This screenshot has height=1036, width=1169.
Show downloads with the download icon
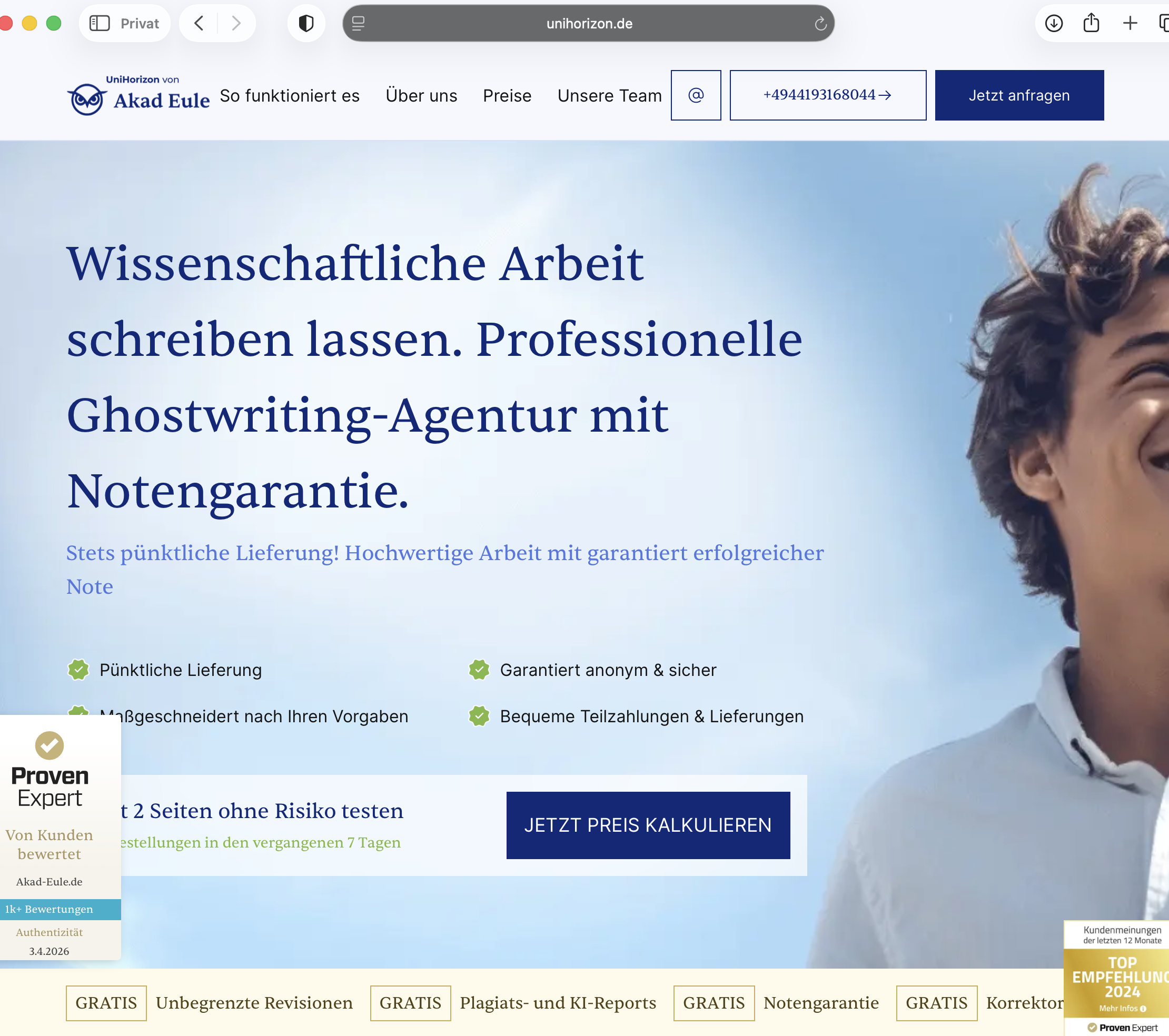click(1054, 24)
